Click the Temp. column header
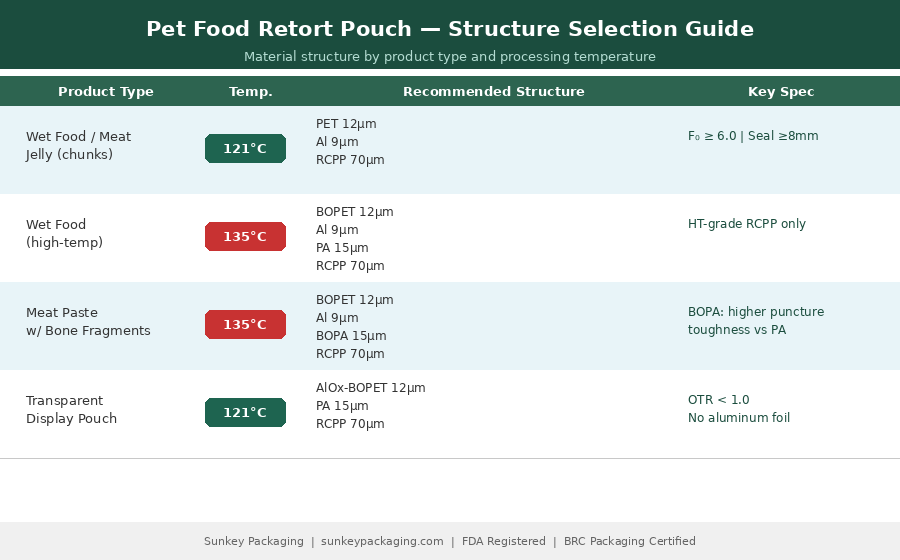900x560 pixels. click(251, 92)
